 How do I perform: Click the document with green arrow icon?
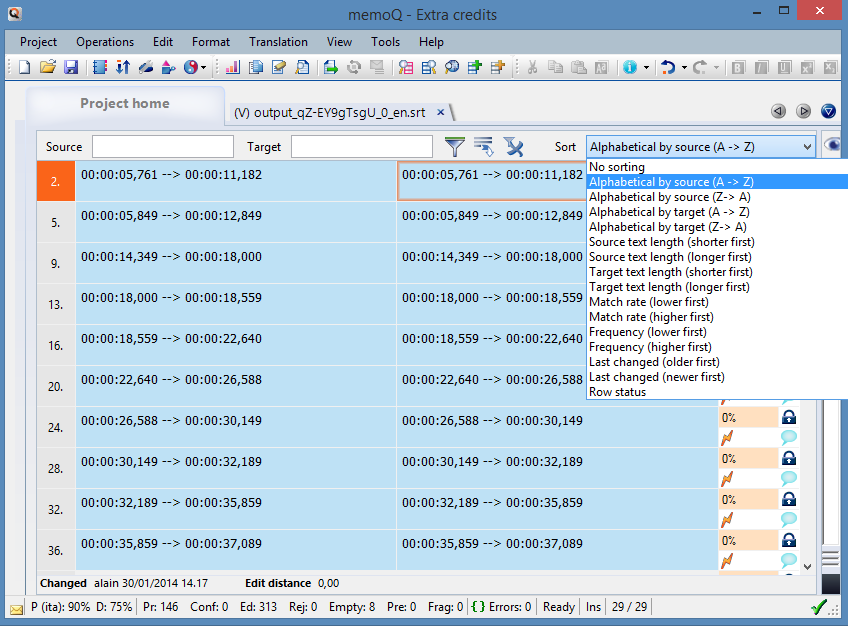point(330,68)
